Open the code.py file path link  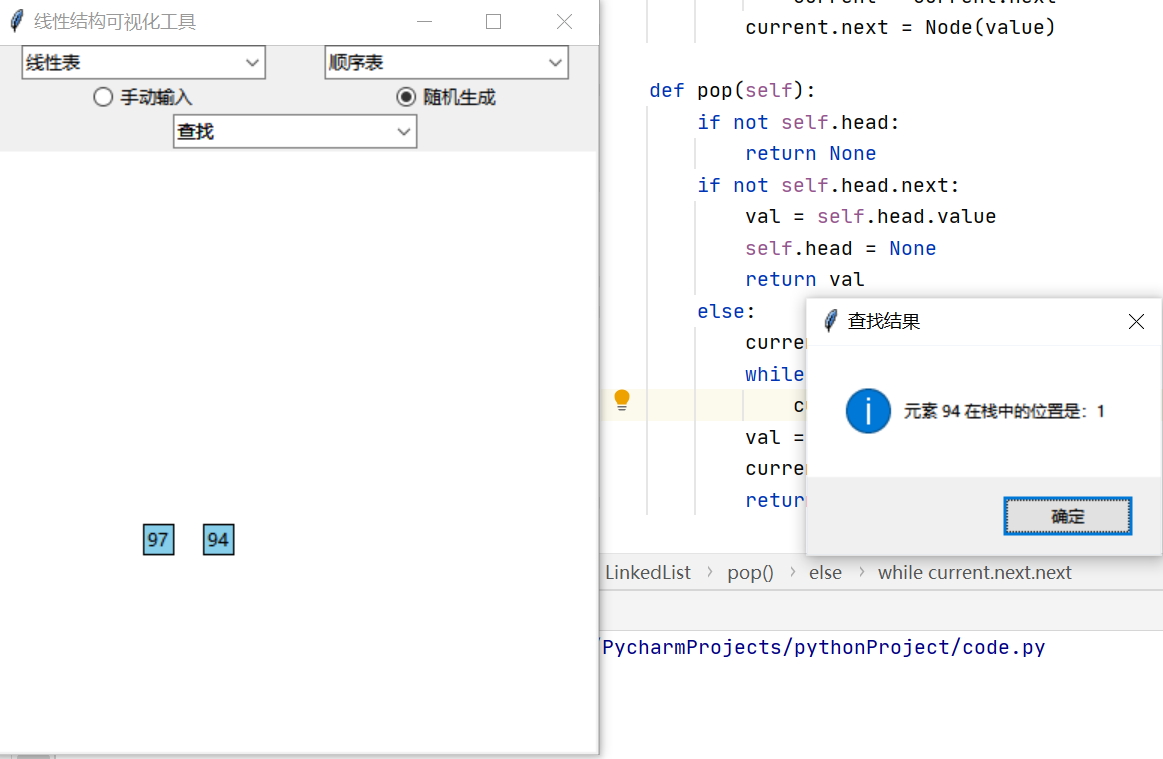point(823,647)
